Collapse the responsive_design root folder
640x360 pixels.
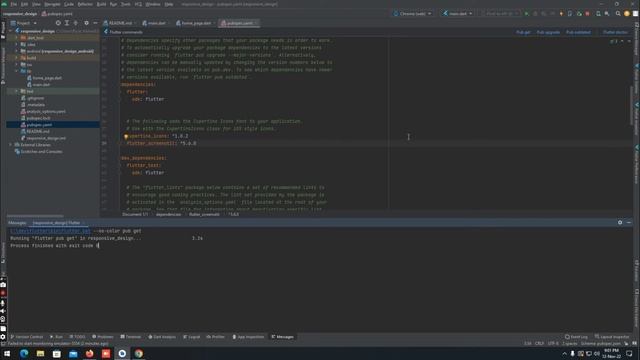coord(11,31)
